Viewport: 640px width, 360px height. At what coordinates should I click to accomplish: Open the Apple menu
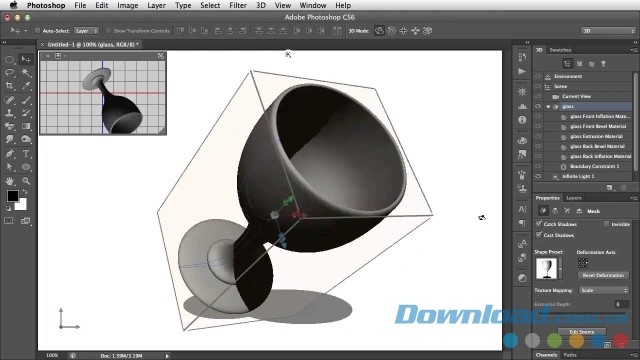[13, 5]
